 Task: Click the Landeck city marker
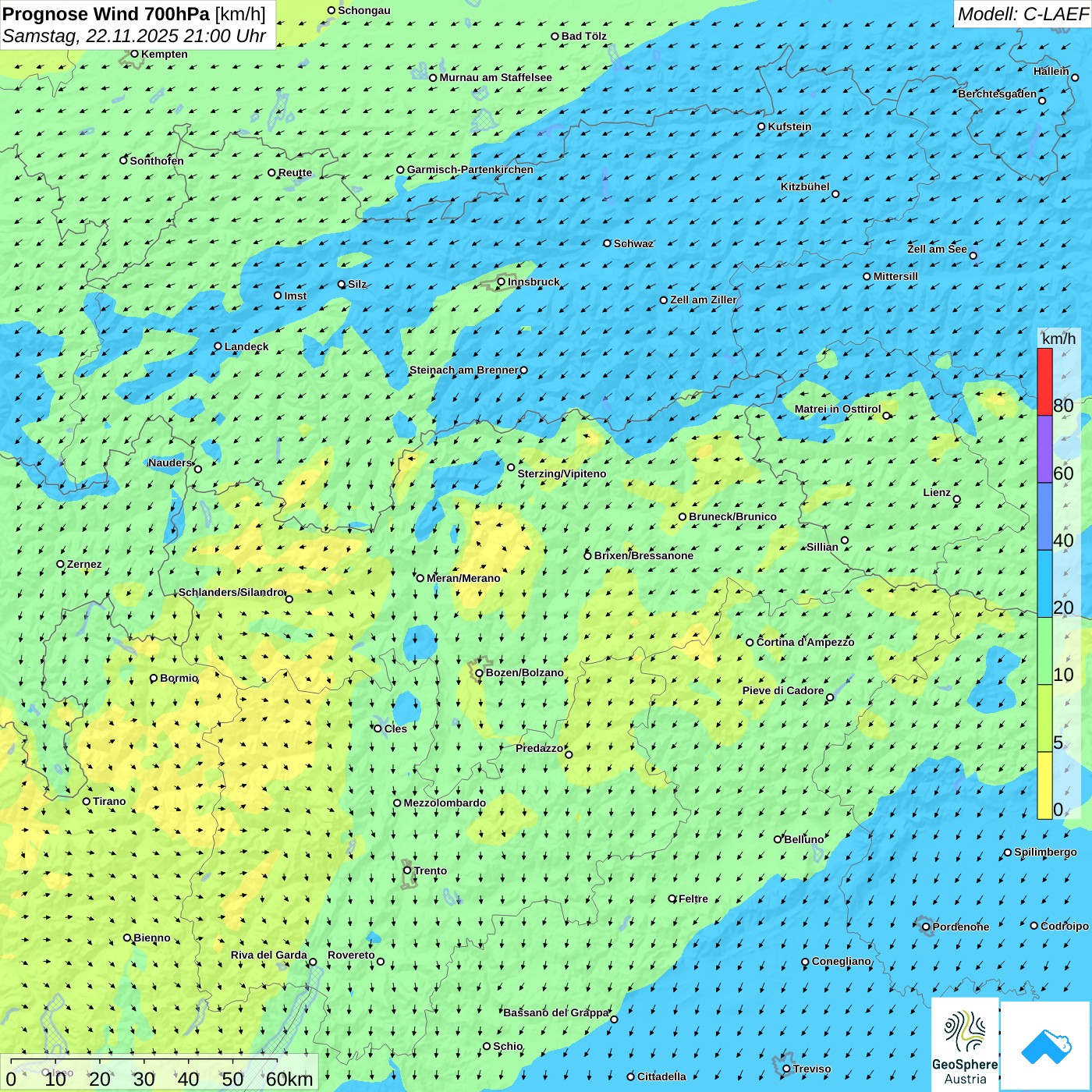[218, 346]
